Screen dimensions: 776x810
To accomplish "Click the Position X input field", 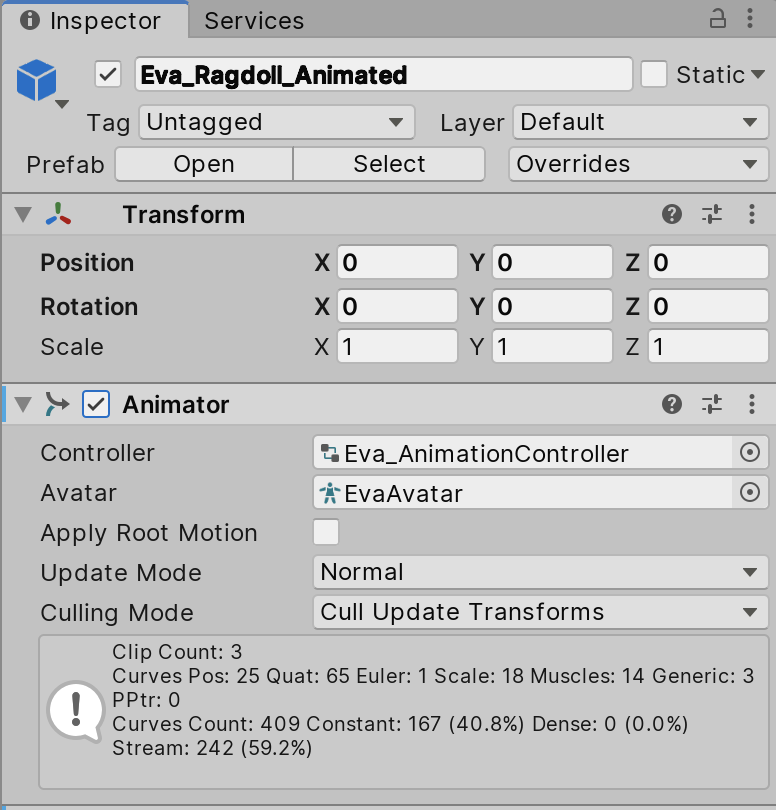I will click(397, 263).
